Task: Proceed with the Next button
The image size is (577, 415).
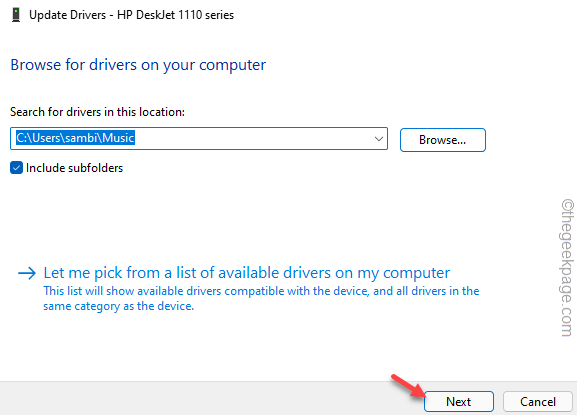Action: (459, 401)
